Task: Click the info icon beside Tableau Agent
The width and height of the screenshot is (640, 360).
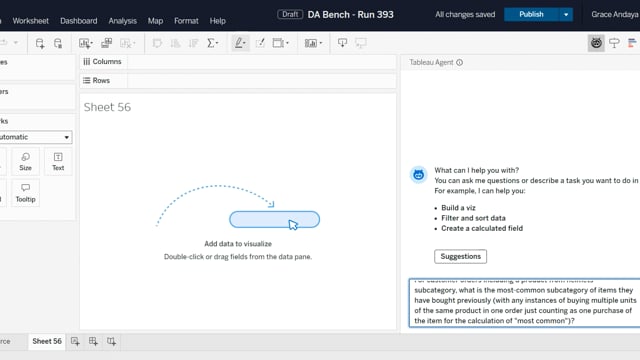Action: coord(460,62)
